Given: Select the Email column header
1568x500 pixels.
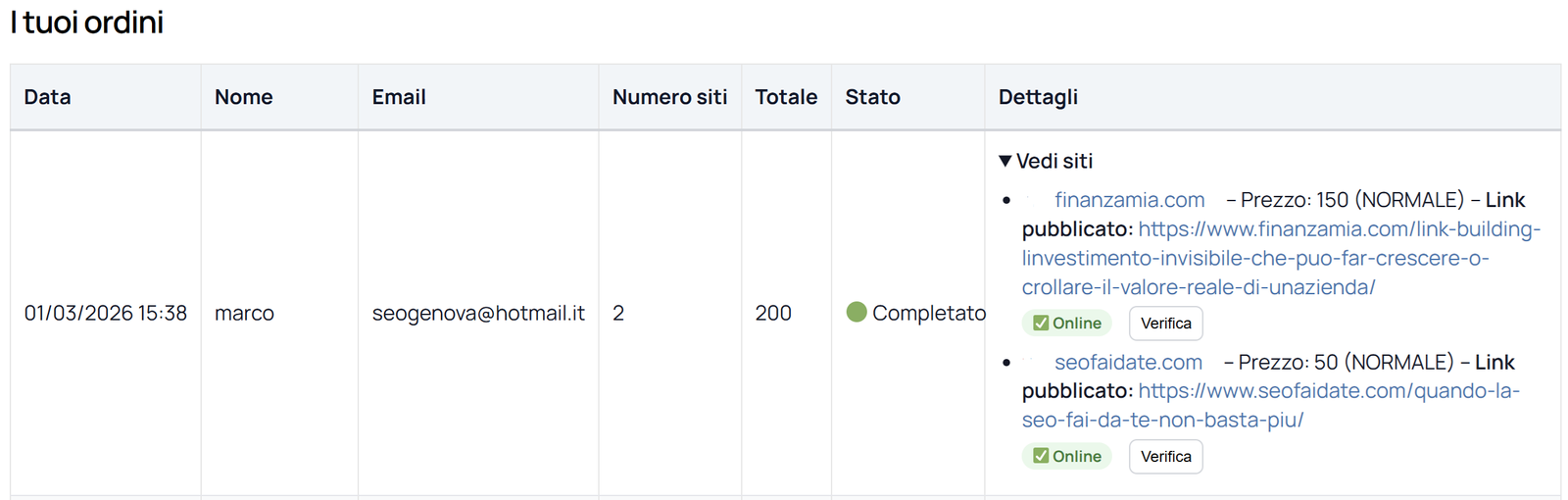Looking at the screenshot, I should 399,97.
